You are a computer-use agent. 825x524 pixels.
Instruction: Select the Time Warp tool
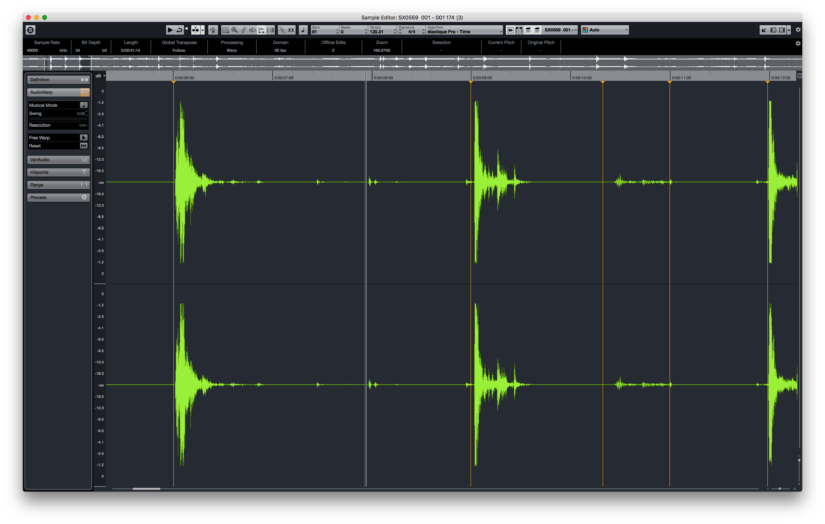tap(270, 30)
